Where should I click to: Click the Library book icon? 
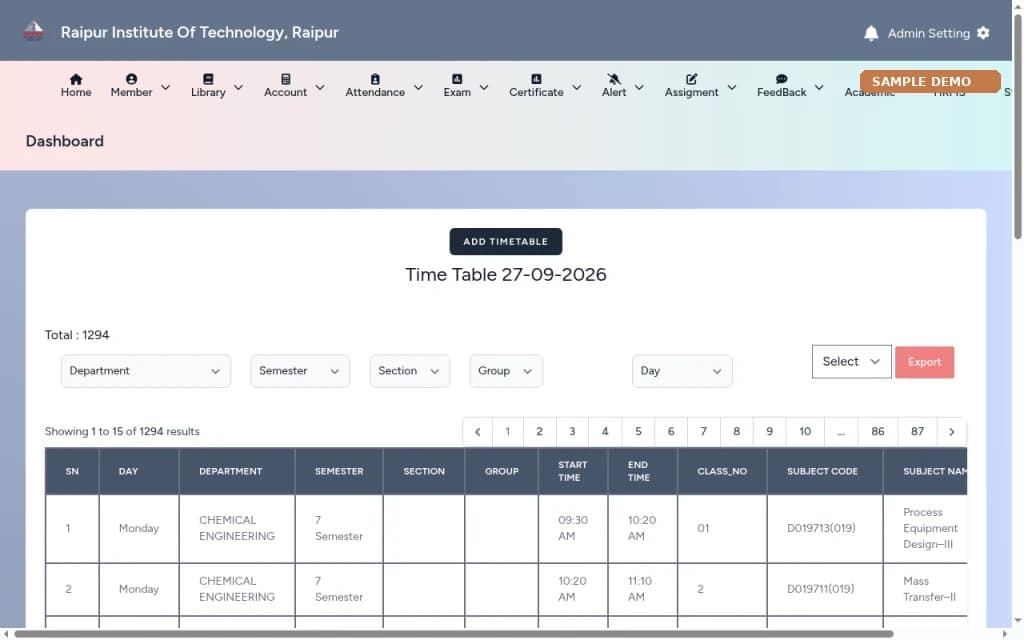coord(208,79)
